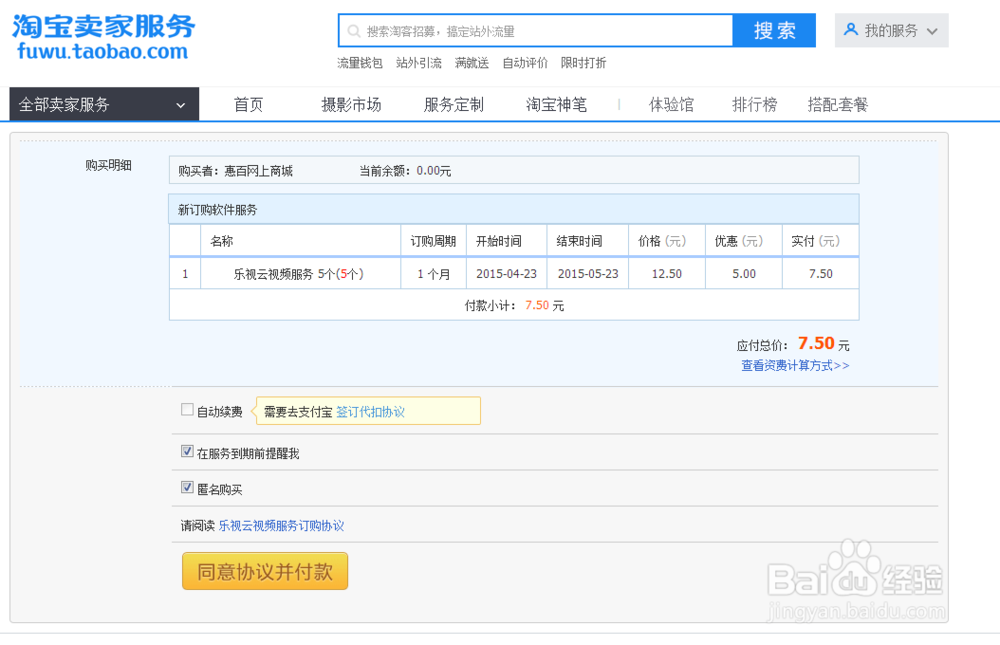Screen dimensions: 1000x645
Task: Click the 限时打折 hot keyword link
Action: coord(584,63)
